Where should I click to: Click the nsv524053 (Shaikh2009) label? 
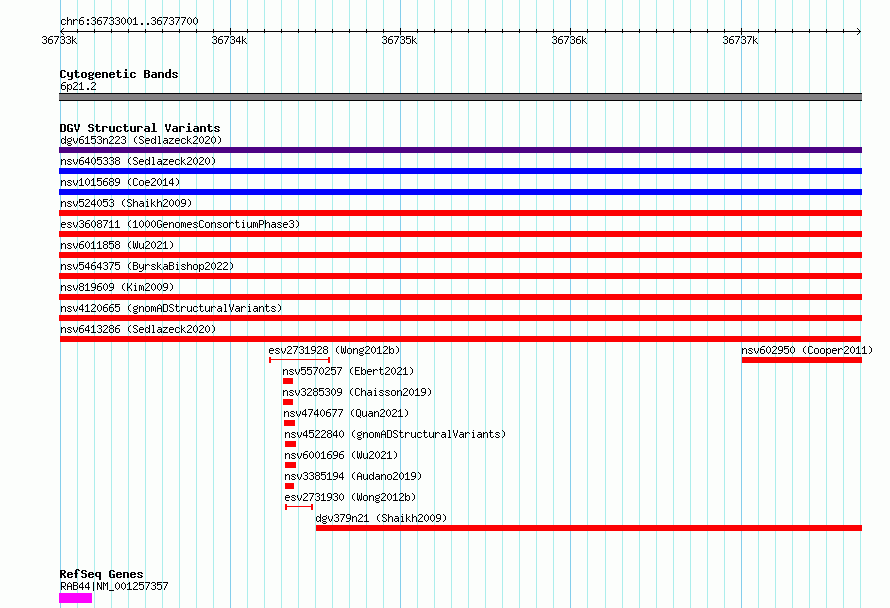[x=126, y=203]
